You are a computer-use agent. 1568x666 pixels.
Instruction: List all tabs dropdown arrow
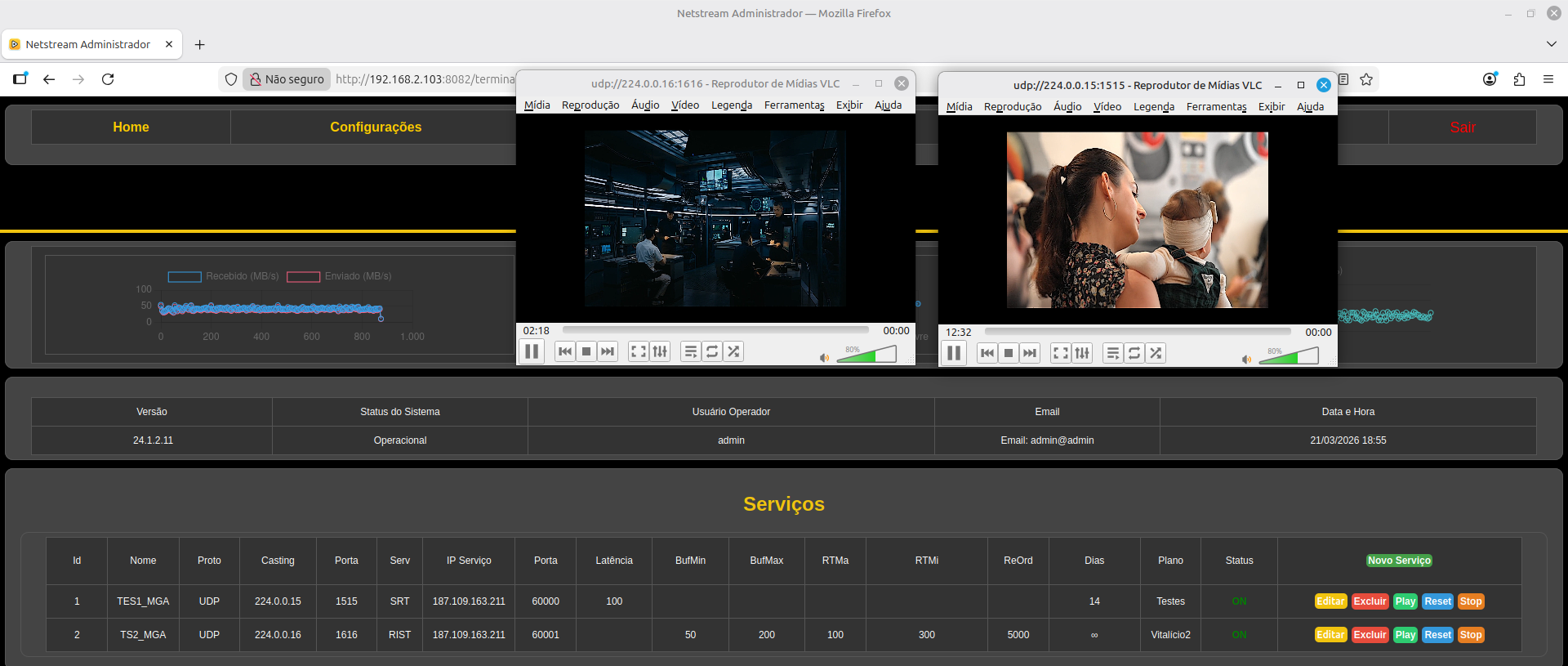pos(1552,44)
